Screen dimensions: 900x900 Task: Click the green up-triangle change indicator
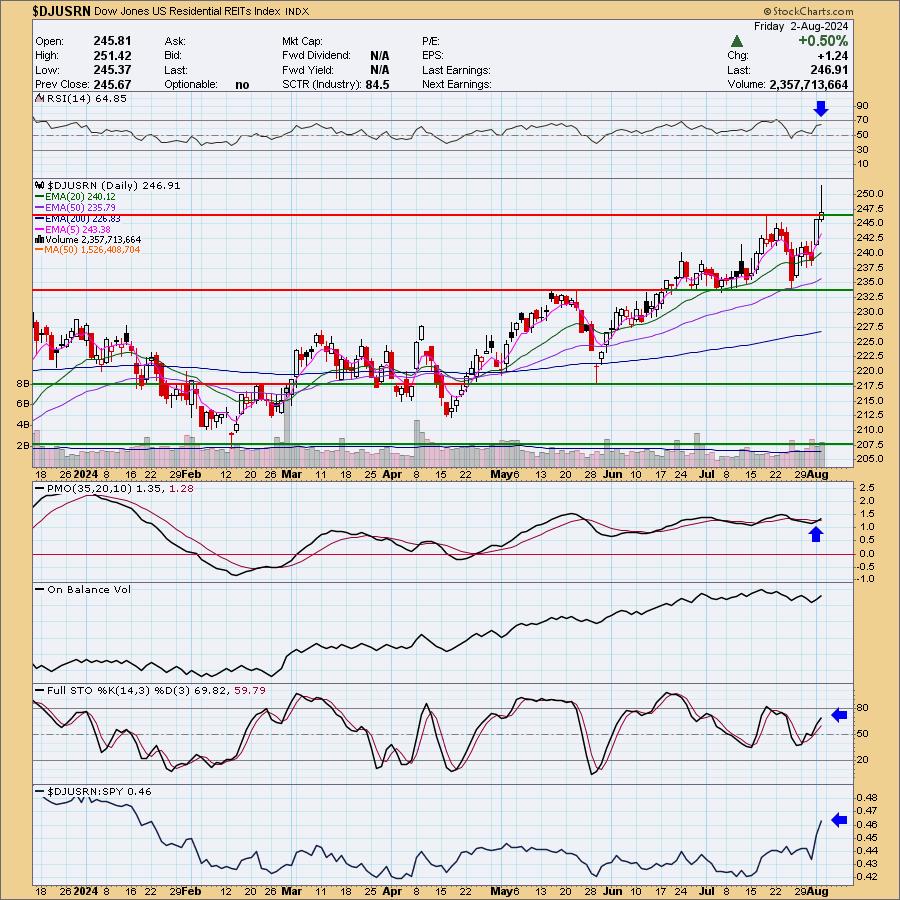tap(737, 41)
